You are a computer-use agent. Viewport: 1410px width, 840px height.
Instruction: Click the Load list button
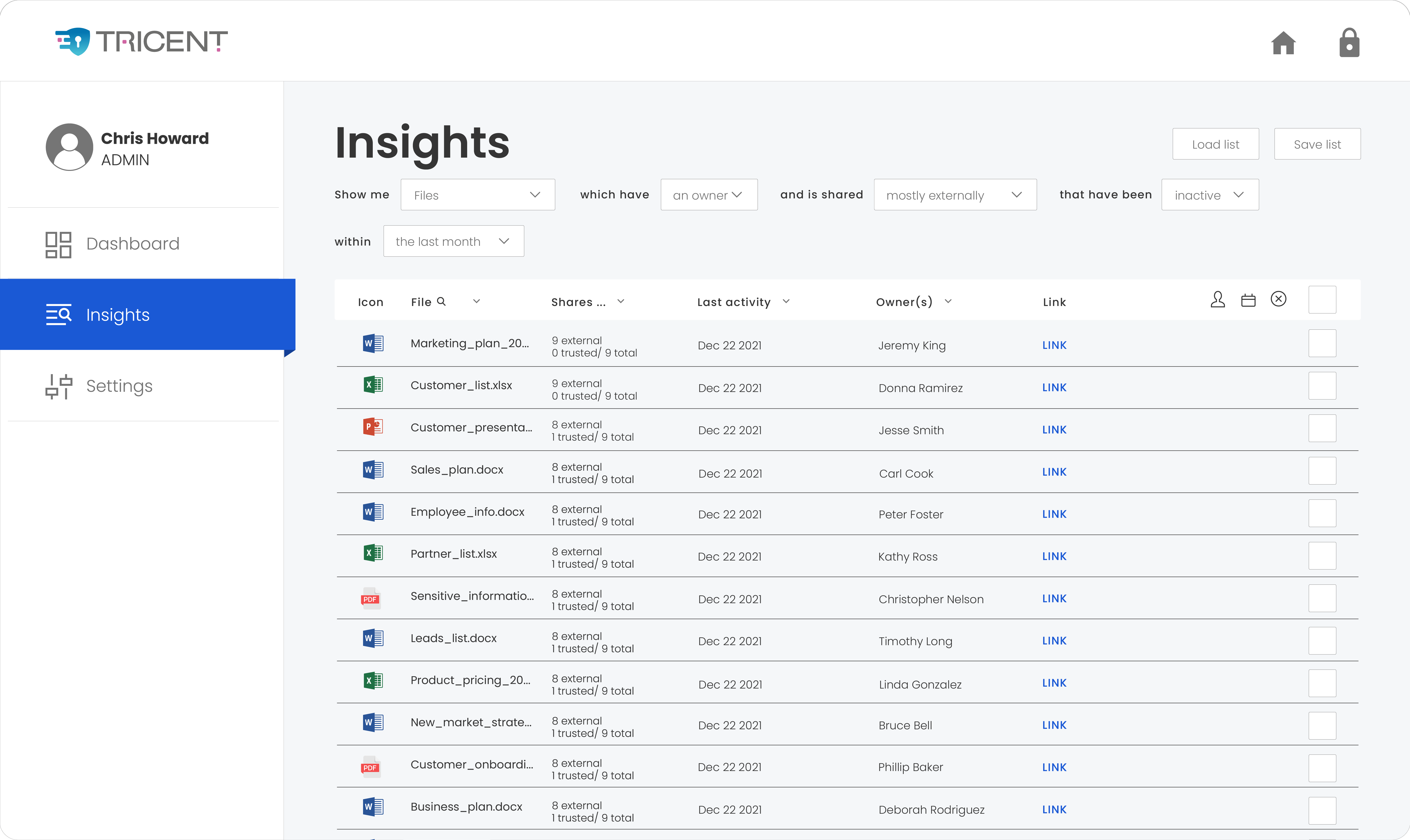pos(1215,144)
